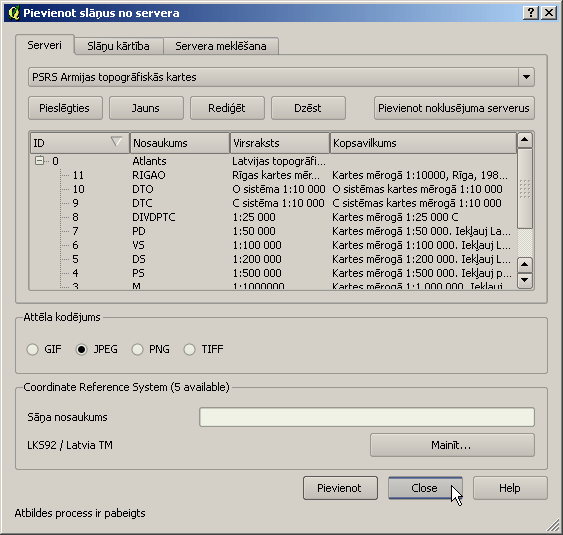The width and height of the screenshot is (563, 535).
Task: Click Pievienot noklusējuma serverus button
Action: [x=454, y=108]
